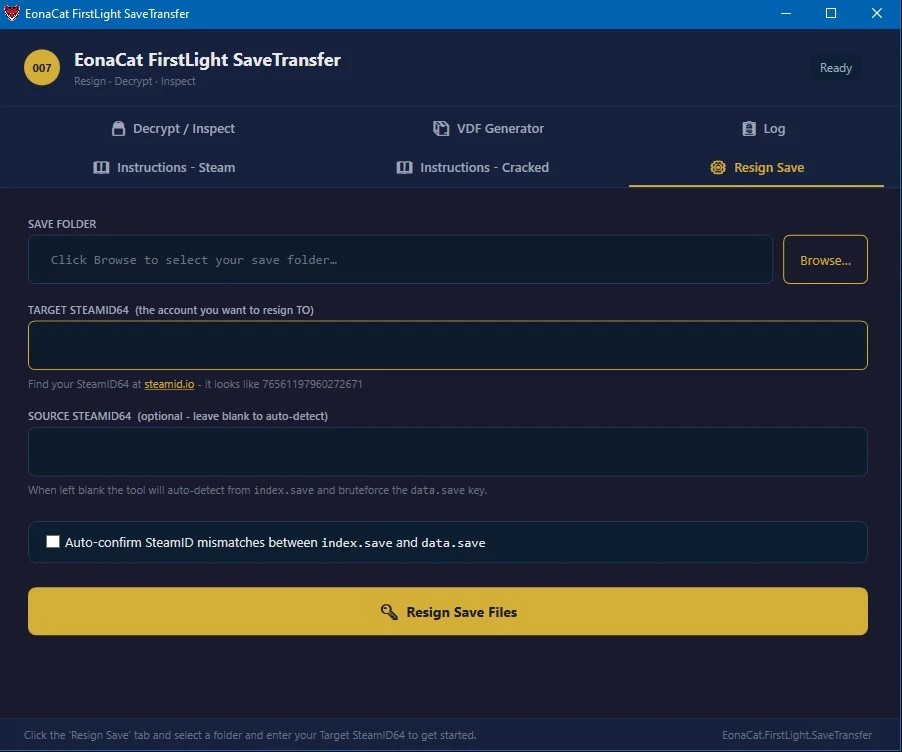Select the Resign Save tab label
Image resolution: width=902 pixels, height=752 pixels.
[769, 167]
